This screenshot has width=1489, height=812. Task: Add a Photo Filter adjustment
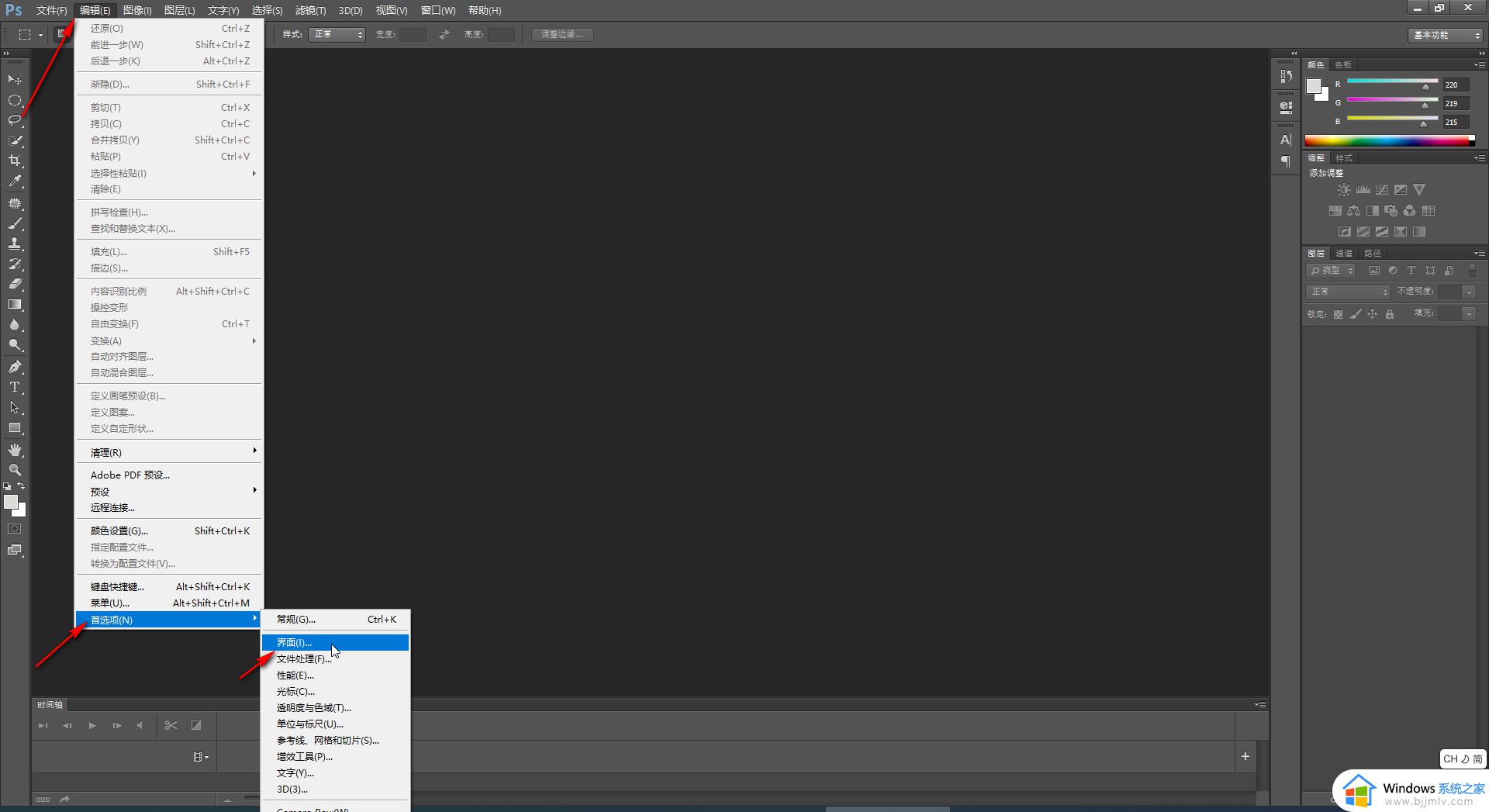pos(1391,210)
